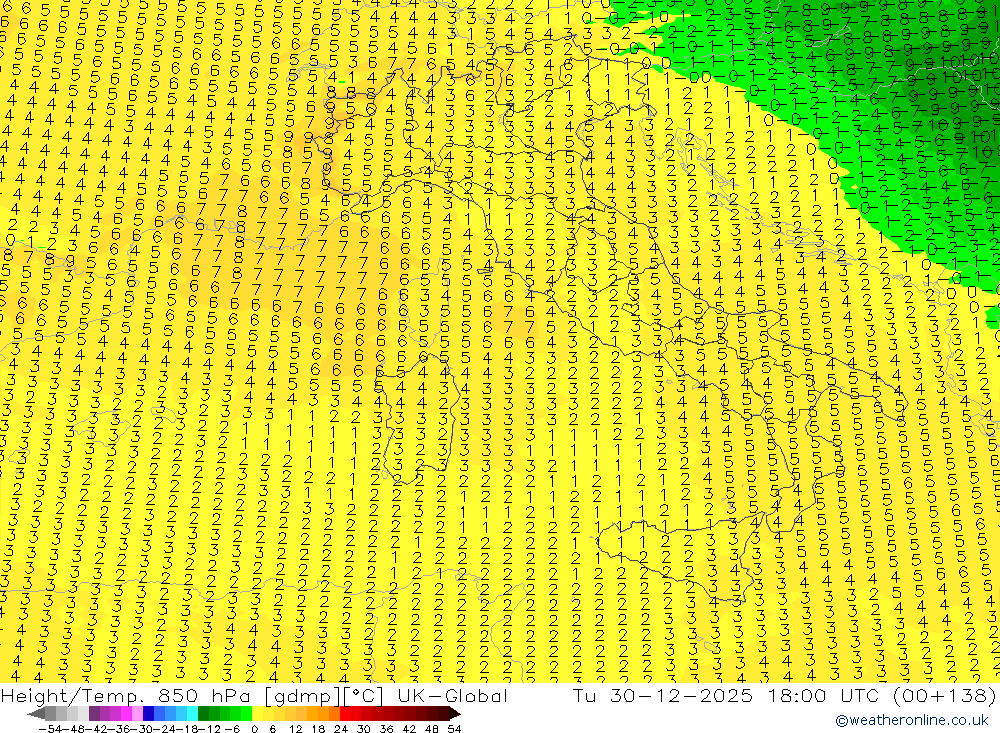Select the 'UK-Global' model label

pos(452,695)
